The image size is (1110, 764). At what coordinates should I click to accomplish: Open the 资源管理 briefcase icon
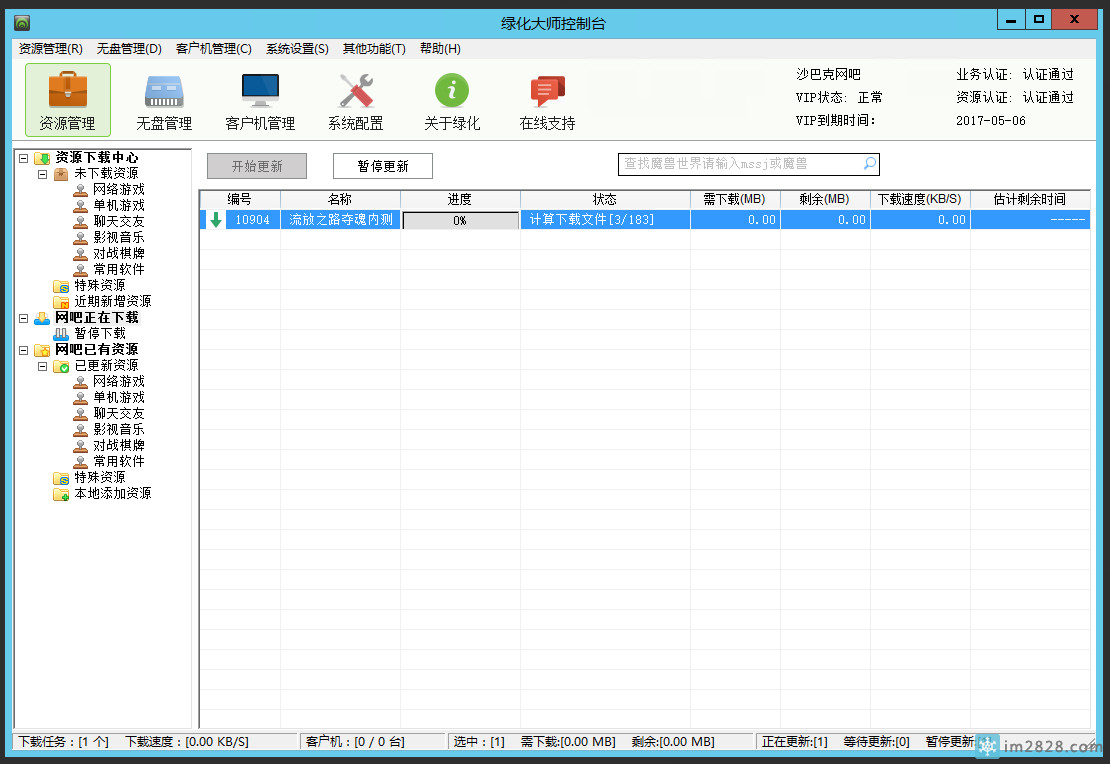point(67,91)
